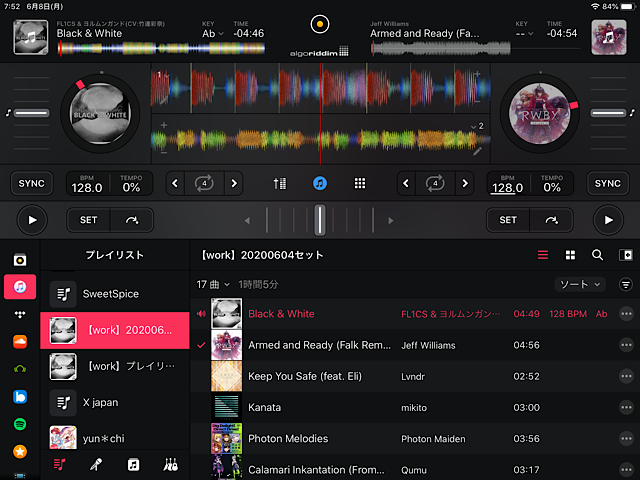Open the TIDAL source in sidebar
The image size is (640, 480).
click(20, 314)
